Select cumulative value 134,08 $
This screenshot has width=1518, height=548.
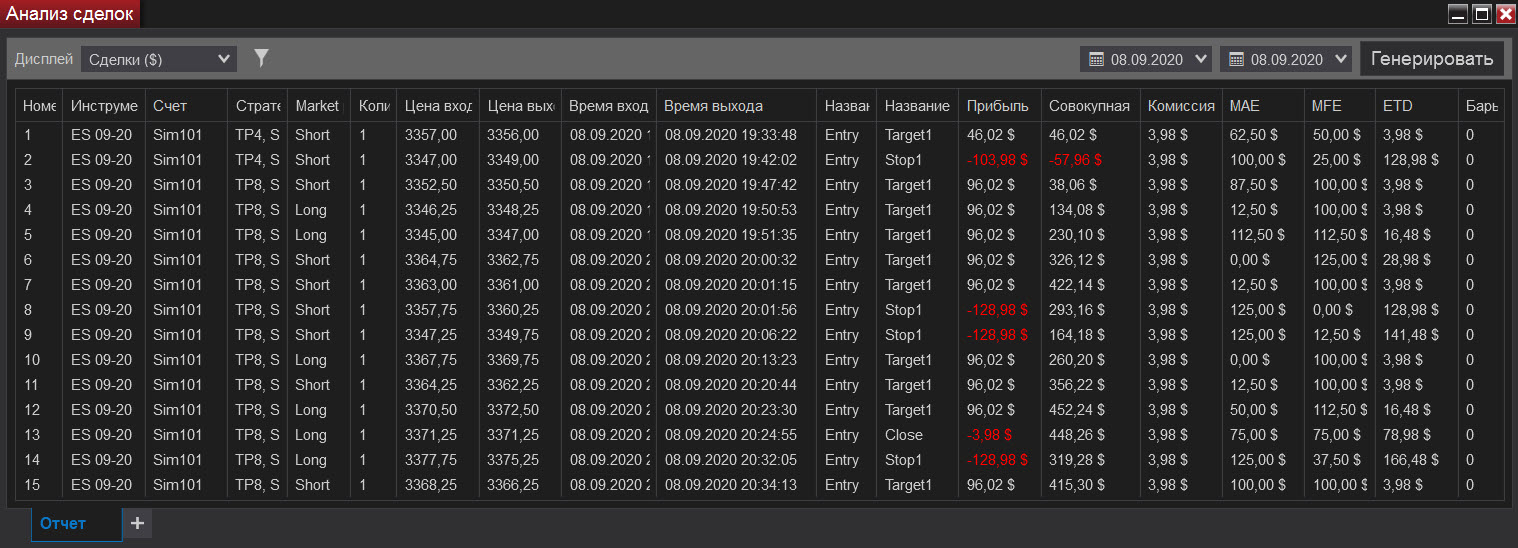tap(1077, 210)
